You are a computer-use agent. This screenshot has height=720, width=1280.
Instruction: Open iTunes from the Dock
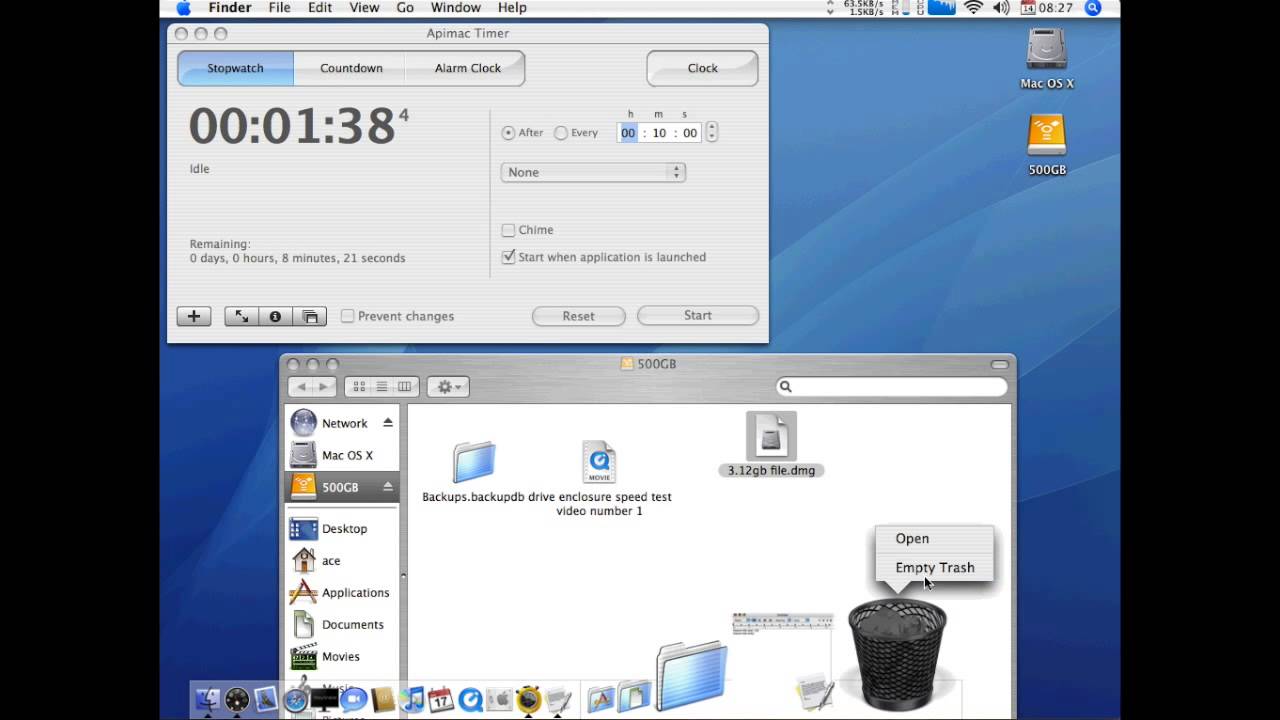[x=412, y=699]
